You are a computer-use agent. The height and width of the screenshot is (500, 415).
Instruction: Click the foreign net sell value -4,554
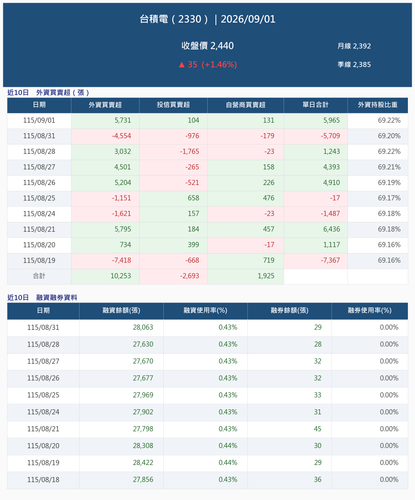tap(121, 136)
